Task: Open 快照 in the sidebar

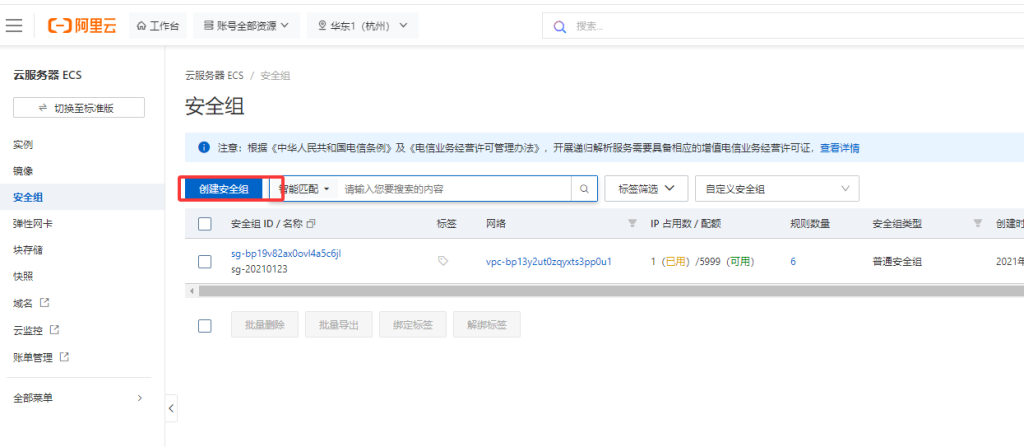Action: (23, 276)
